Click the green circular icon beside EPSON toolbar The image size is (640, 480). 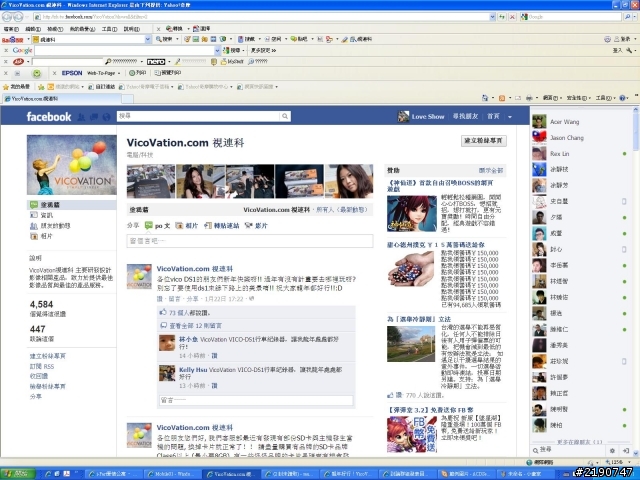pyautogui.click(x=37, y=73)
